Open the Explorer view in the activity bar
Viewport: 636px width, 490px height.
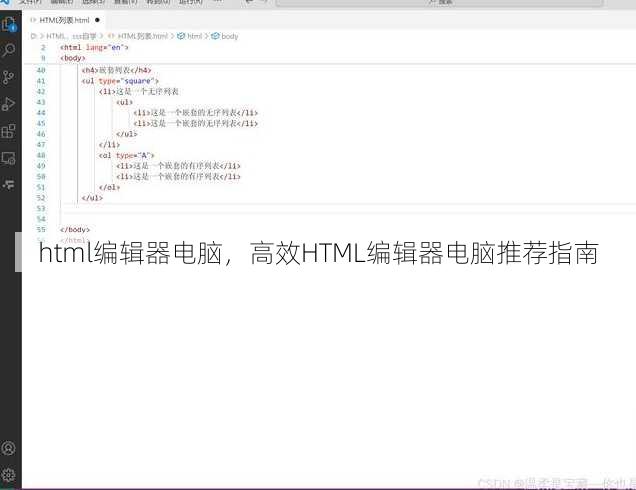coord(9,24)
